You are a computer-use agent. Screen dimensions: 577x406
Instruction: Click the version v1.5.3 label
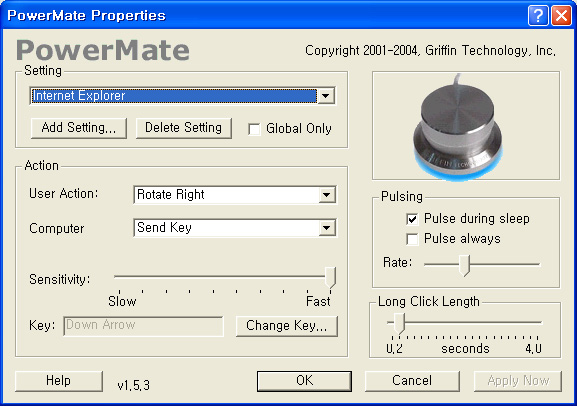coord(134,385)
